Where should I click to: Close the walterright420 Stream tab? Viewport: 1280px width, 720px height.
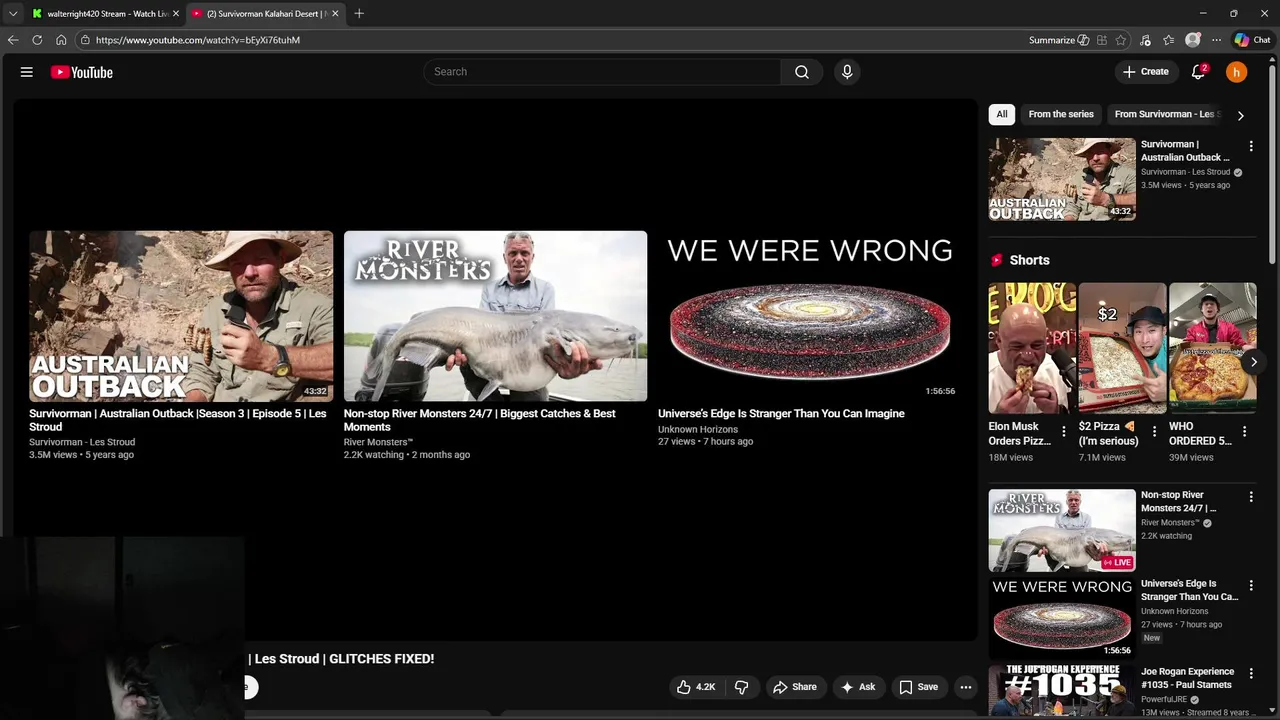pos(176,14)
